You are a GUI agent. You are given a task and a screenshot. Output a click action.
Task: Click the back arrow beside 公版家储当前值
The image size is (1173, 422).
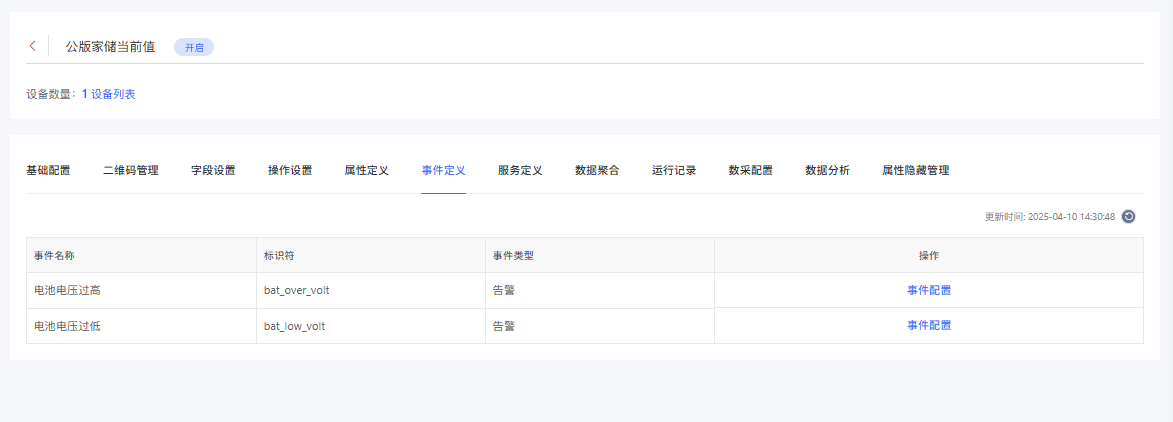pos(32,46)
